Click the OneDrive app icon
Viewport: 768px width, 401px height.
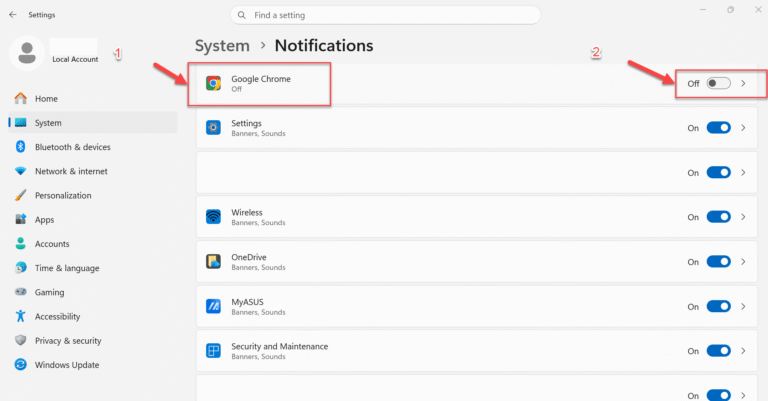click(x=214, y=261)
